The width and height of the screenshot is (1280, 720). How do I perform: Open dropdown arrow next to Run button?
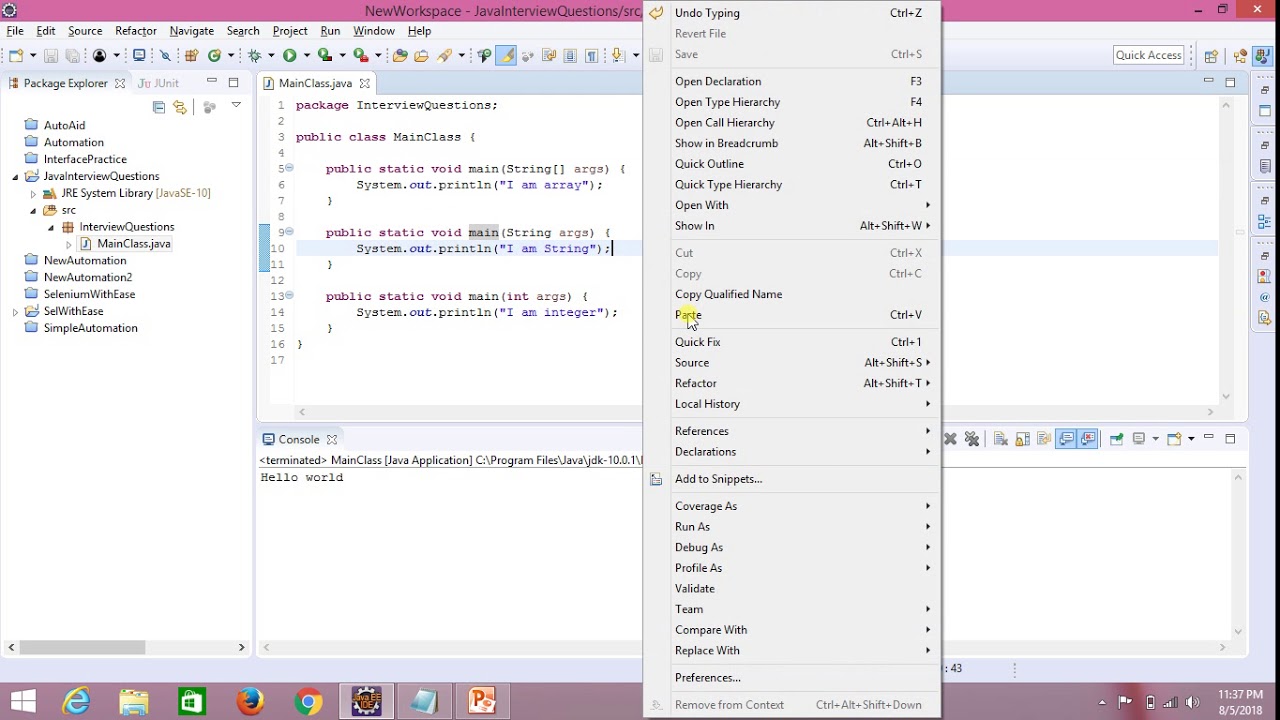[x=306, y=56]
